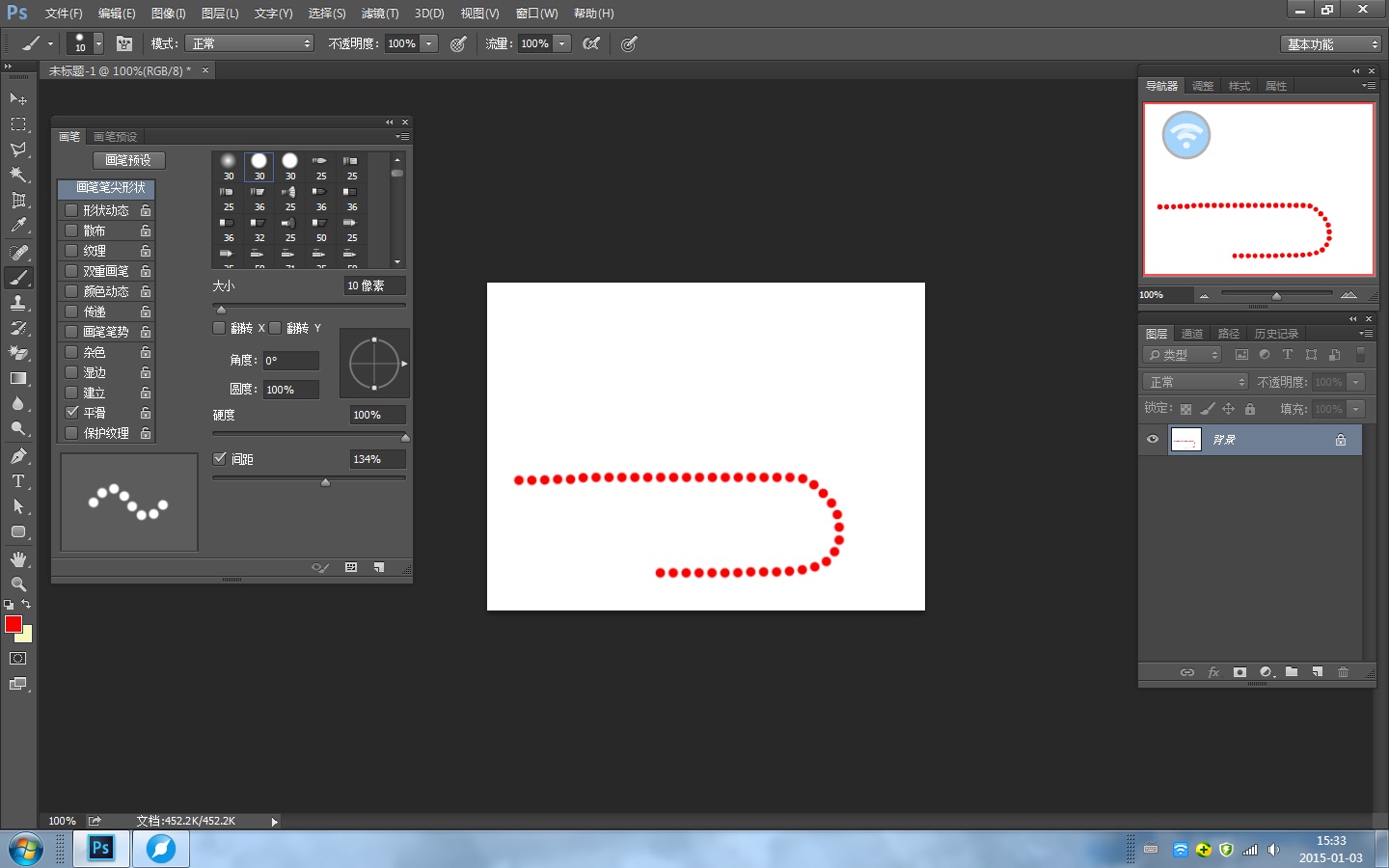The width and height of the screenshot is (1389, 868).
Task: Click the brush size slider handle
Action: [221, 310]
